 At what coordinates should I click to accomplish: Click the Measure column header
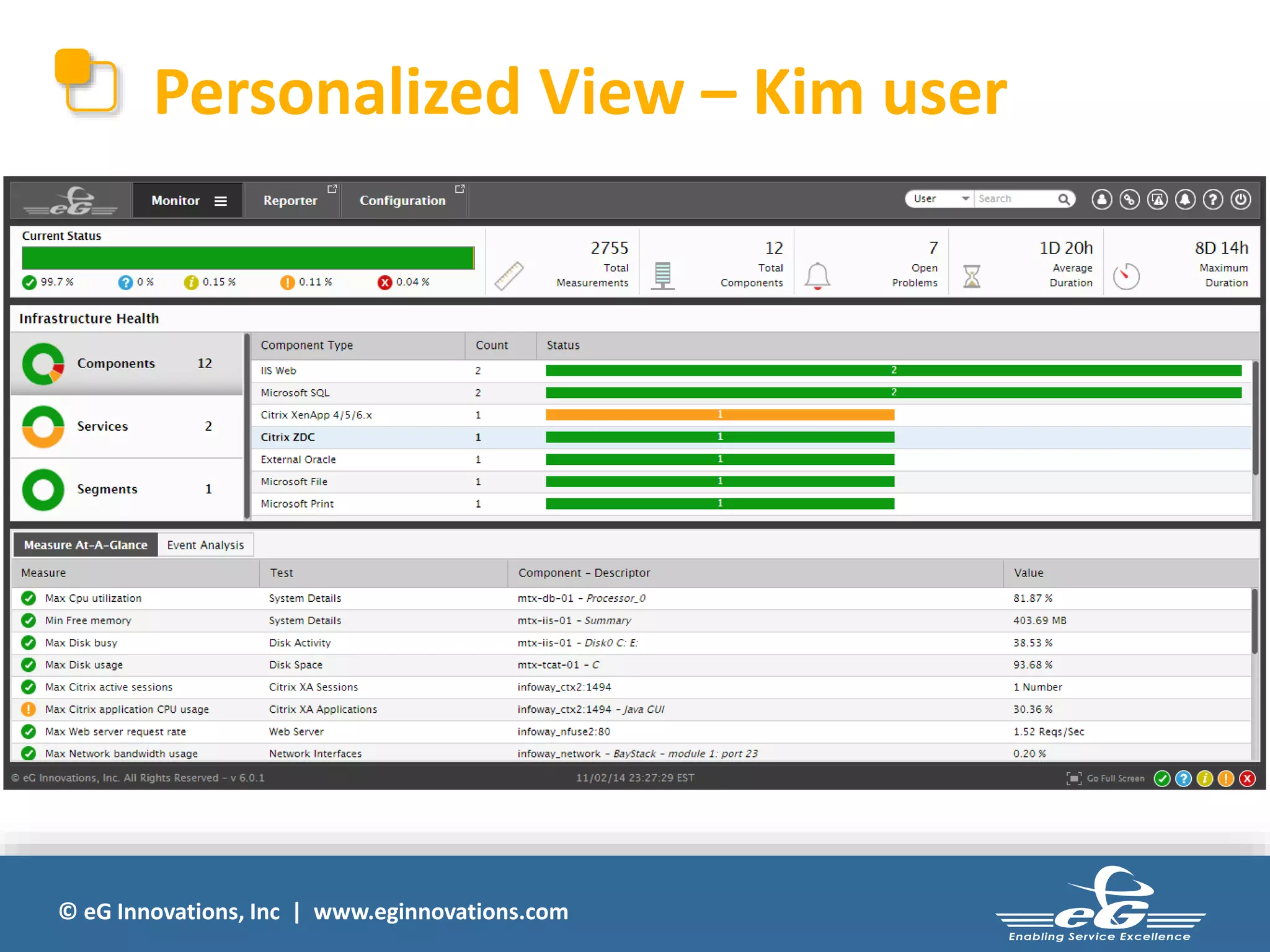pos(135,573)
